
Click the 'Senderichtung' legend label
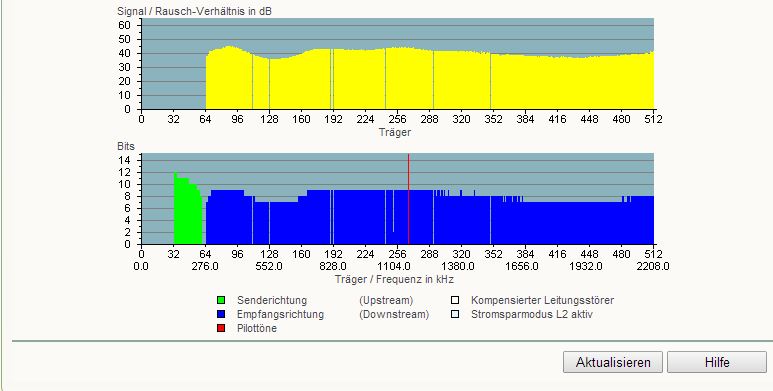tap(272, 300)
